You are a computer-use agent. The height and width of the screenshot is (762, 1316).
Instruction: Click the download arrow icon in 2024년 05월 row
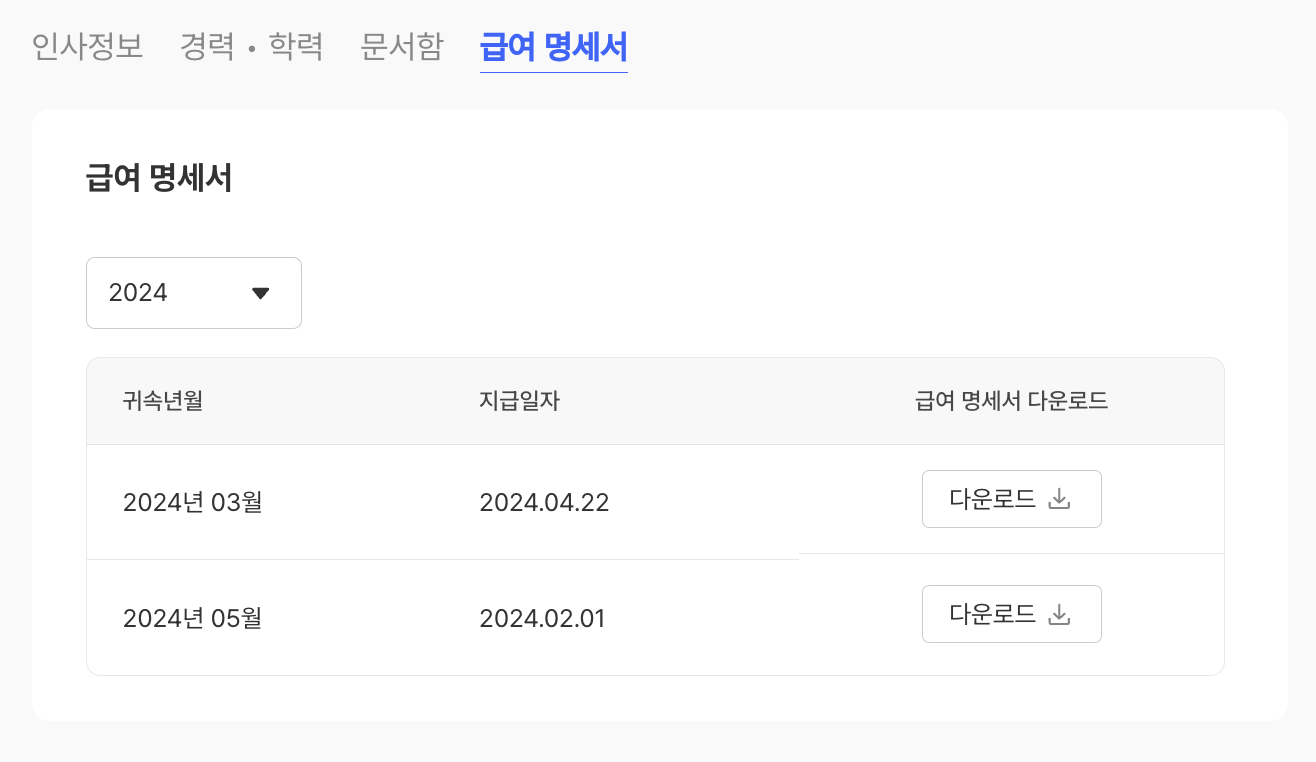[x=1059, y=614]
